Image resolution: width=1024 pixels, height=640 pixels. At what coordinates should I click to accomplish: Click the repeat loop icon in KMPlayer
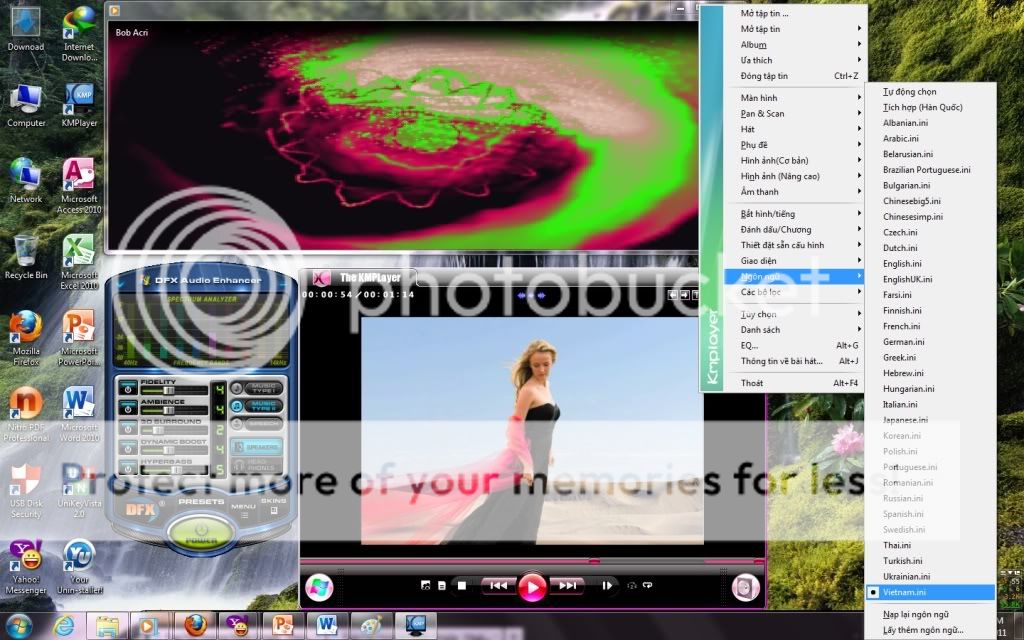coord(648,585)
